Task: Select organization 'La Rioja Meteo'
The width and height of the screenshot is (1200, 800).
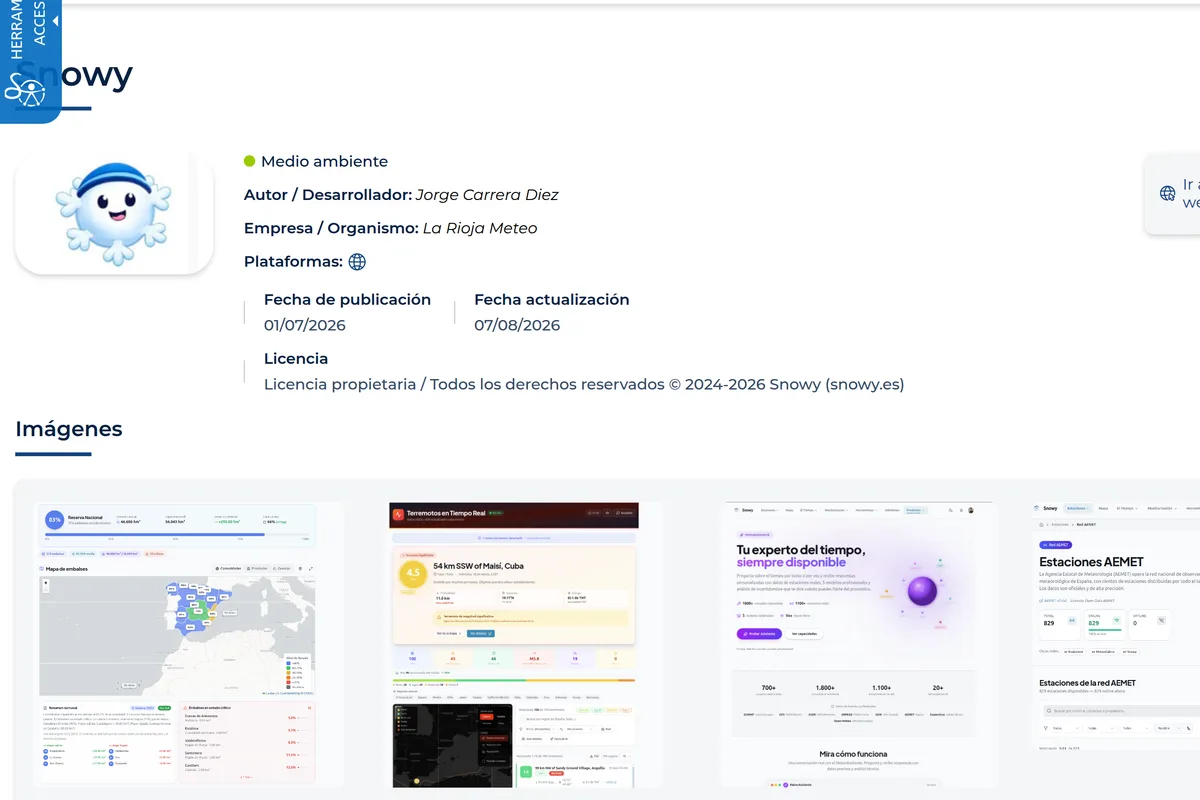Action: [480, 228]
